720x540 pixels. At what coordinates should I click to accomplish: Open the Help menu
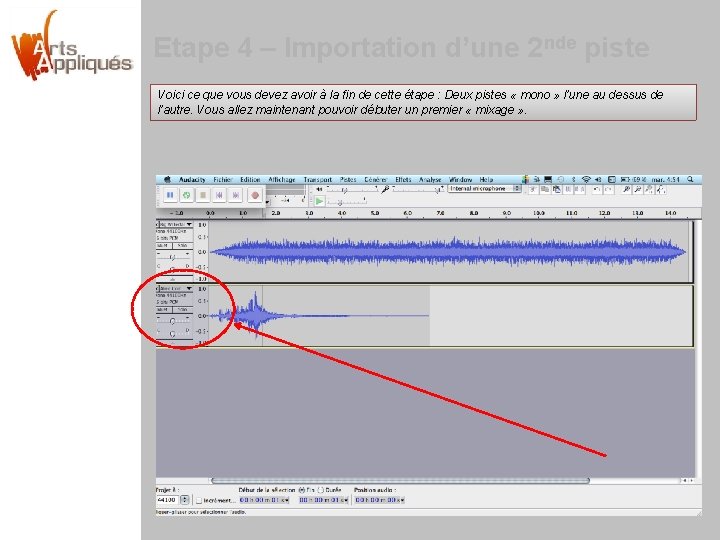[x=486, y=180]
